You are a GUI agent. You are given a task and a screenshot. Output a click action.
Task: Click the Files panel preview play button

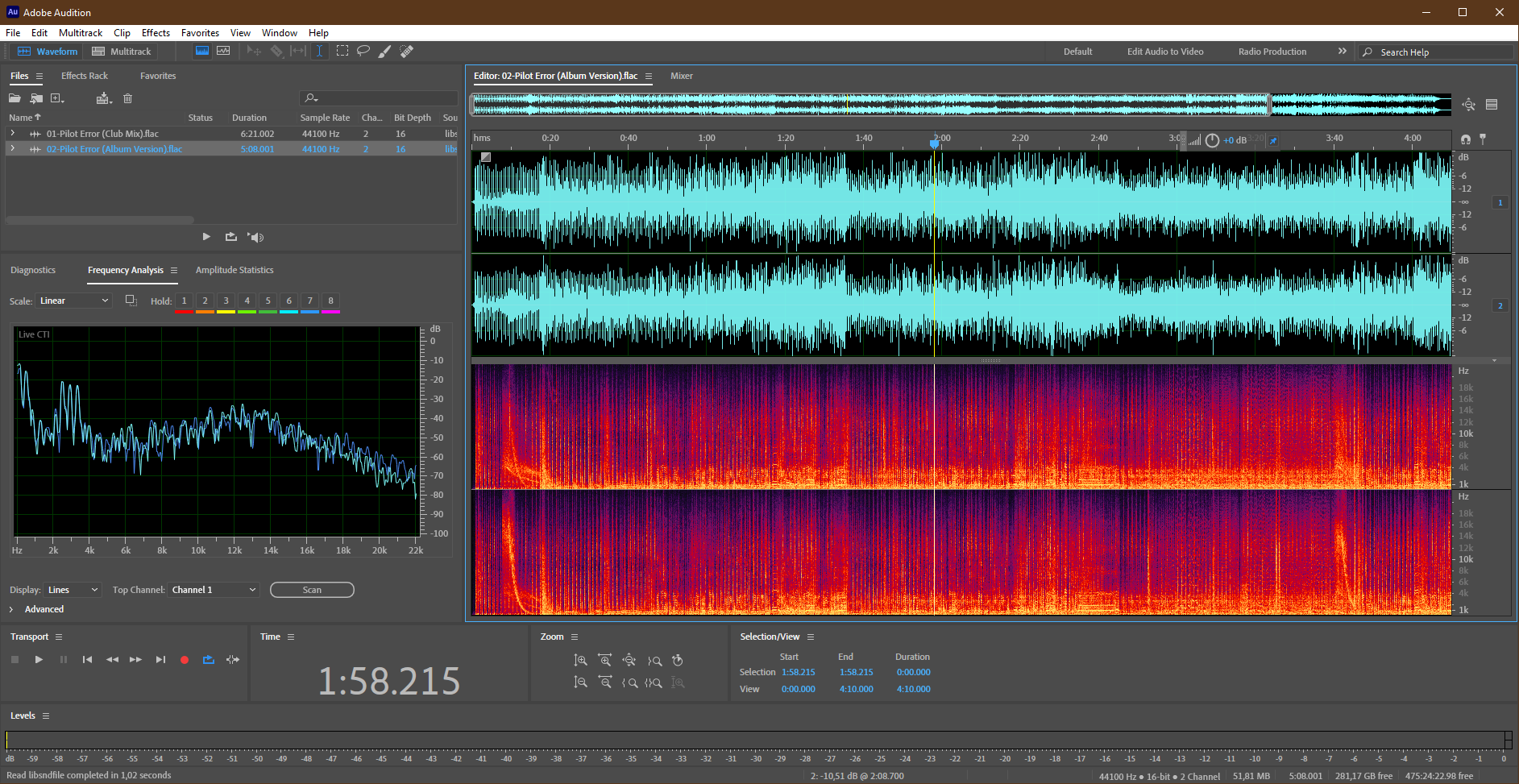pos(206,236)
